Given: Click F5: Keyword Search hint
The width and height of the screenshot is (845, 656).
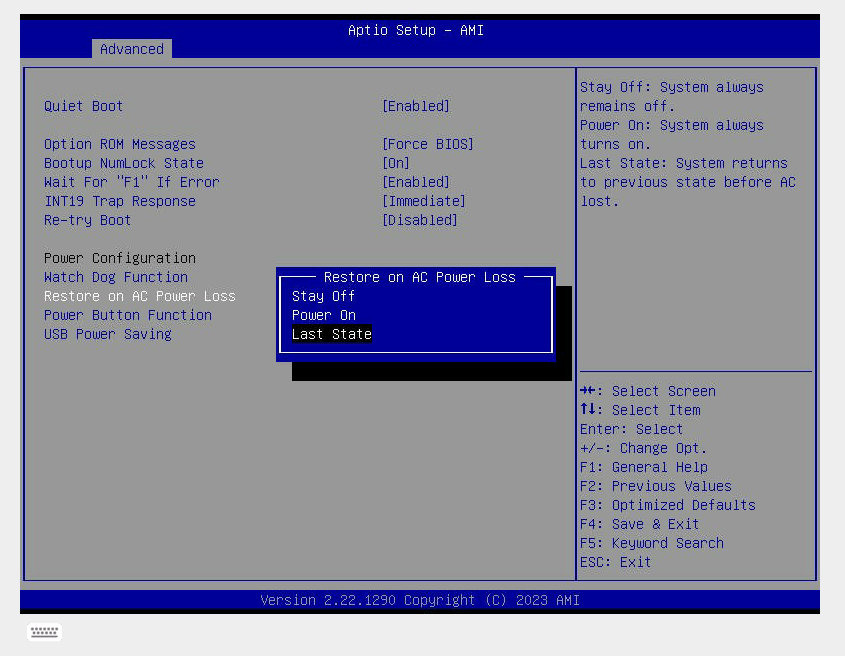Looking at the screenshot, I should [x=651, y=543].
